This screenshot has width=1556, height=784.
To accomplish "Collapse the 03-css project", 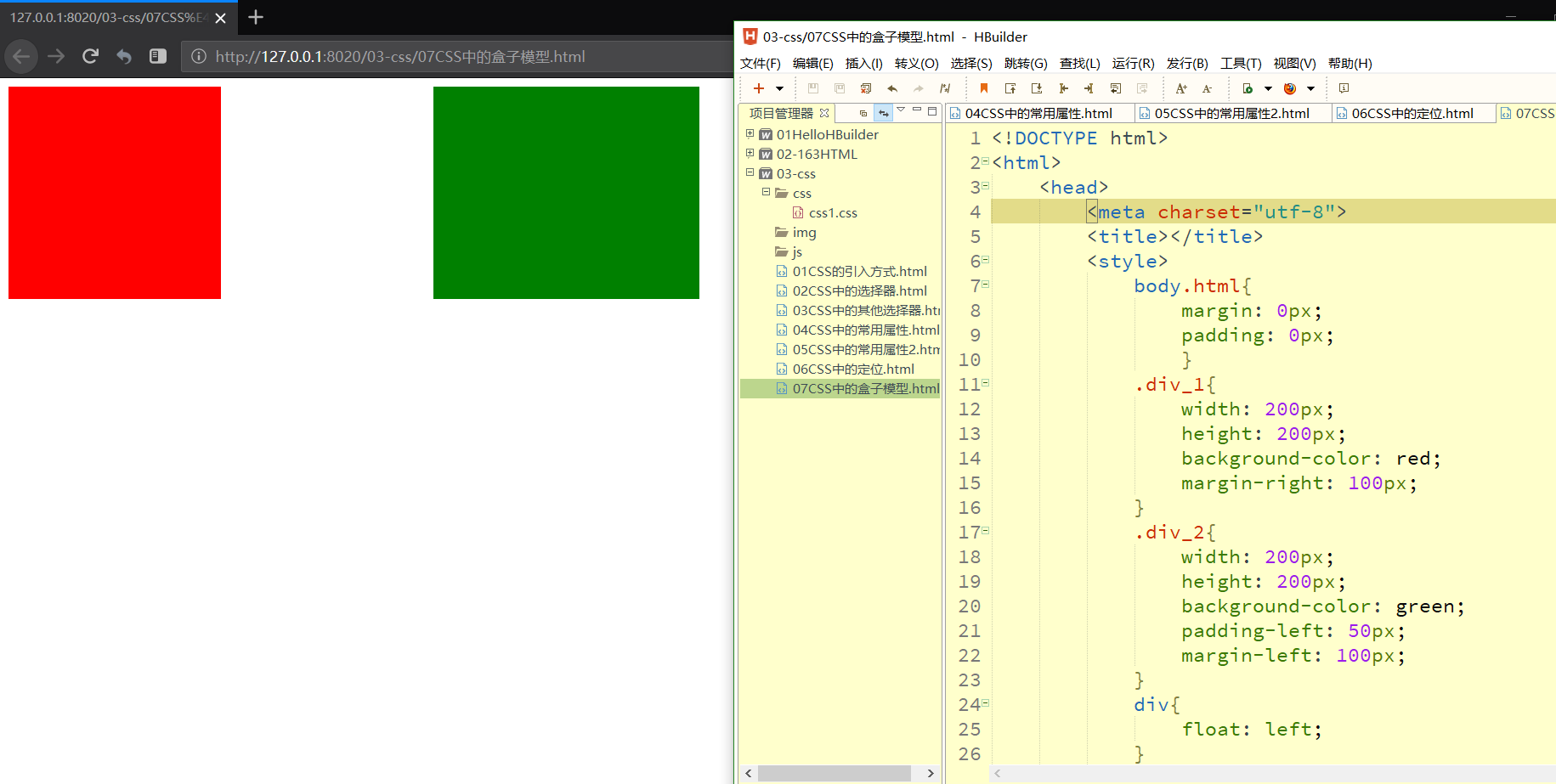I will 750,172.
